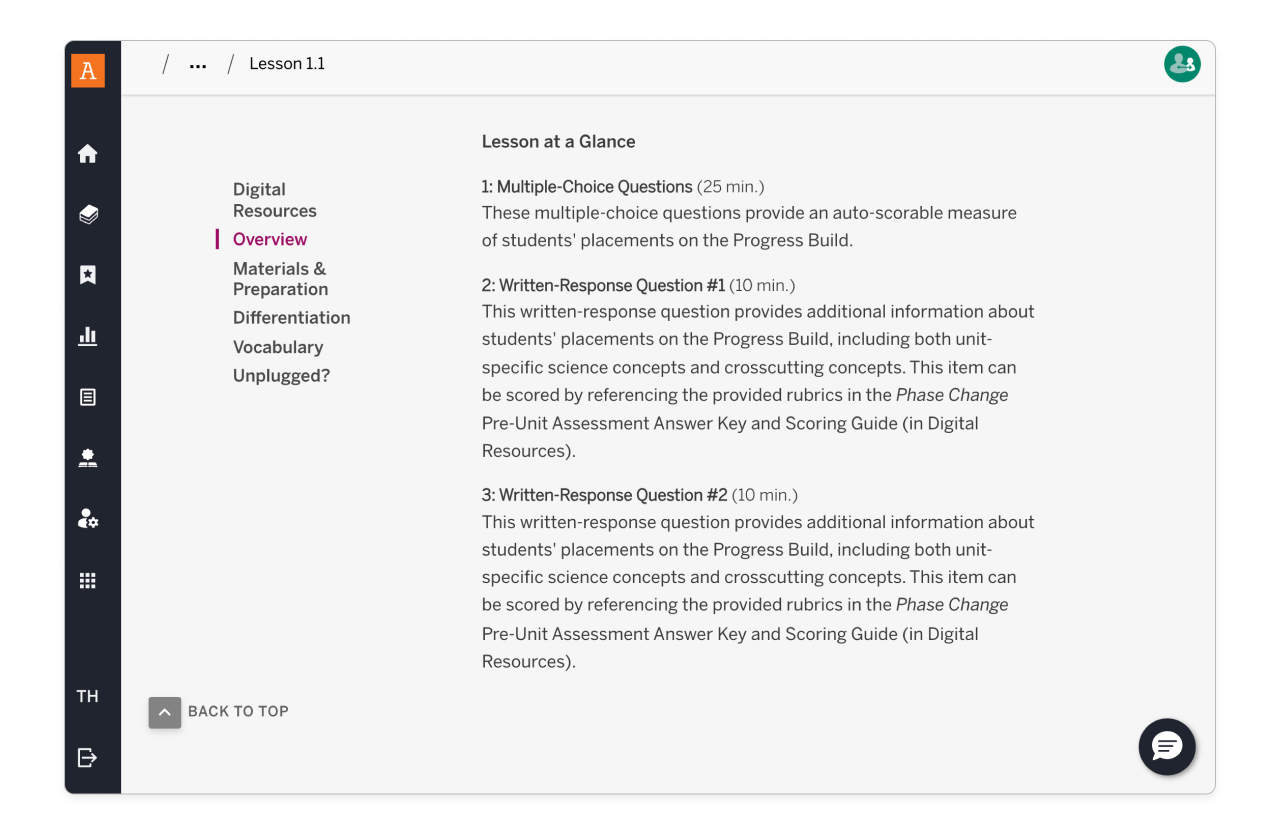Click the account settings person icon
The height and width of the screenshot is (836, 1280).
pyautogui.click(x=88, y=518)
